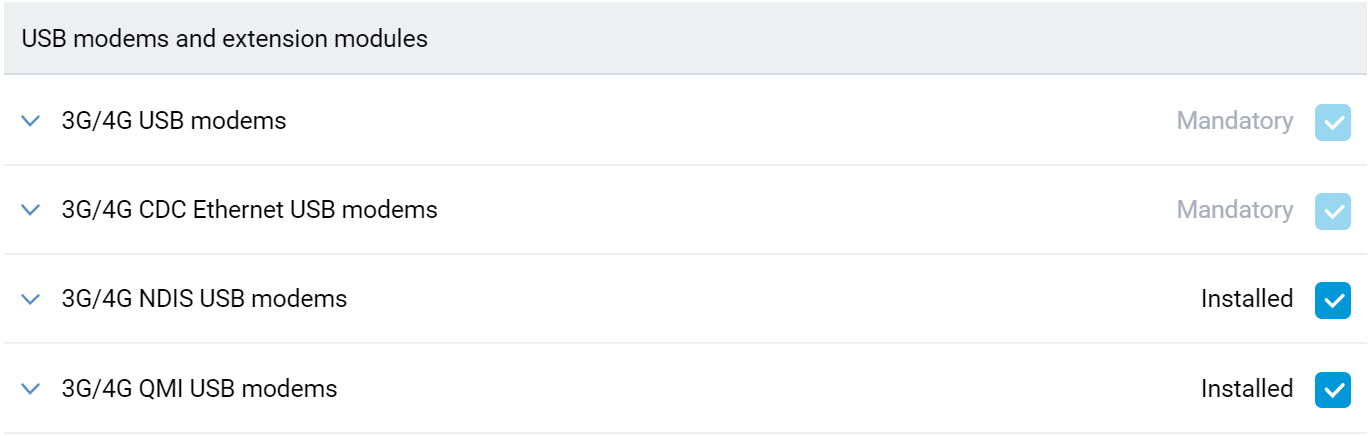Click the 3G/4G CDC Ethernet modems checkbox

tap(1332, 211)
